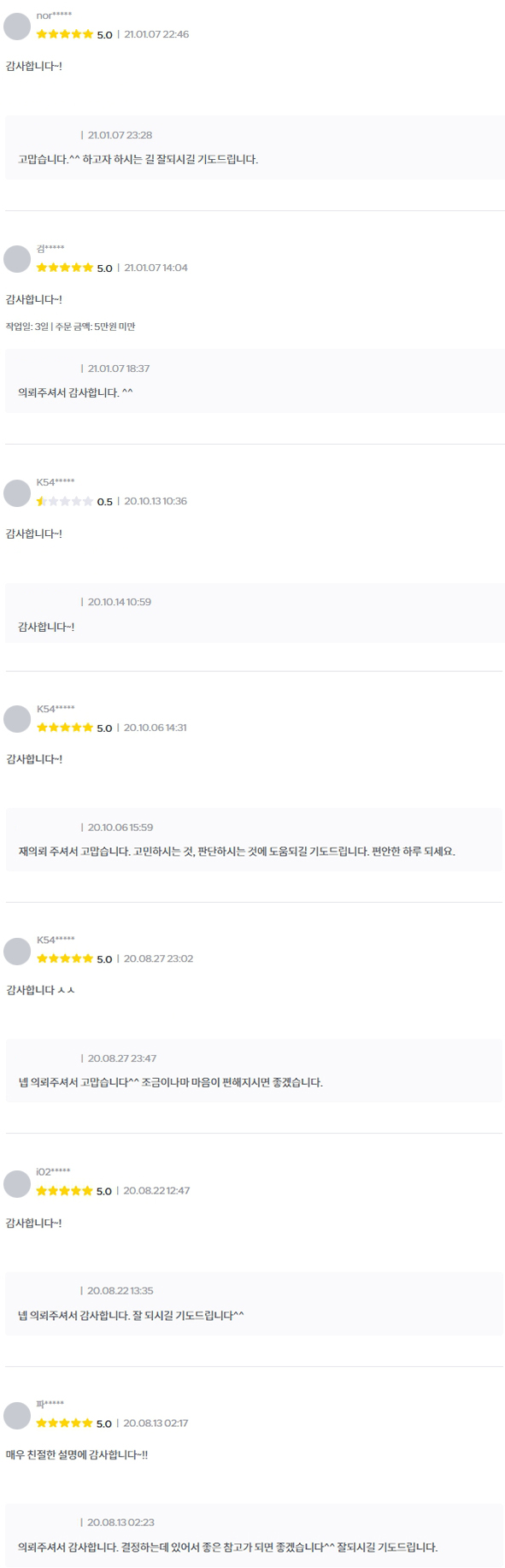Click the five-star rating on nor***** review
Viewport: 505px width, 1568px height.
65,34
